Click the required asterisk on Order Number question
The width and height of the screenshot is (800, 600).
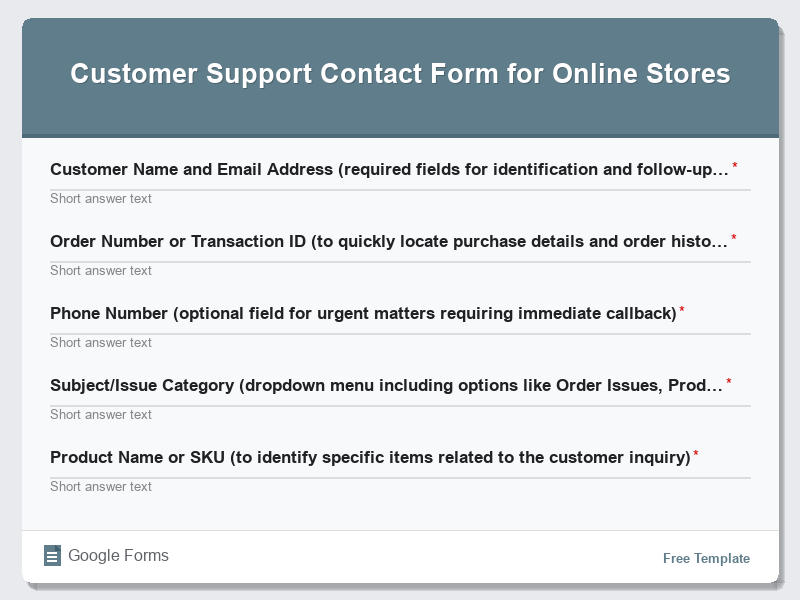736,235
